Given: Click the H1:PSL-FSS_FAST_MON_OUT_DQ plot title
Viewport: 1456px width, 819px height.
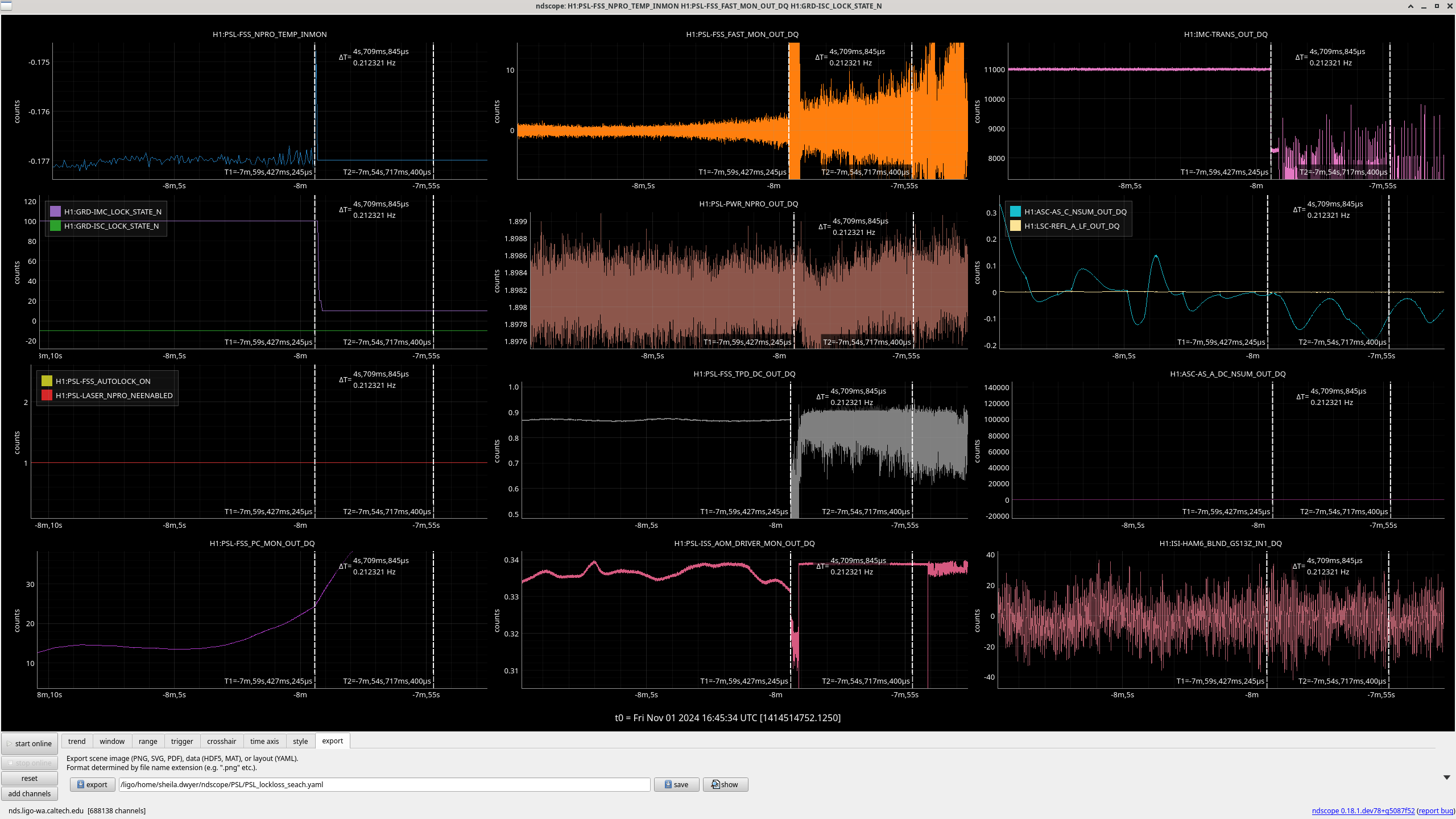Looking at the screenshot, I should (742, 34).
